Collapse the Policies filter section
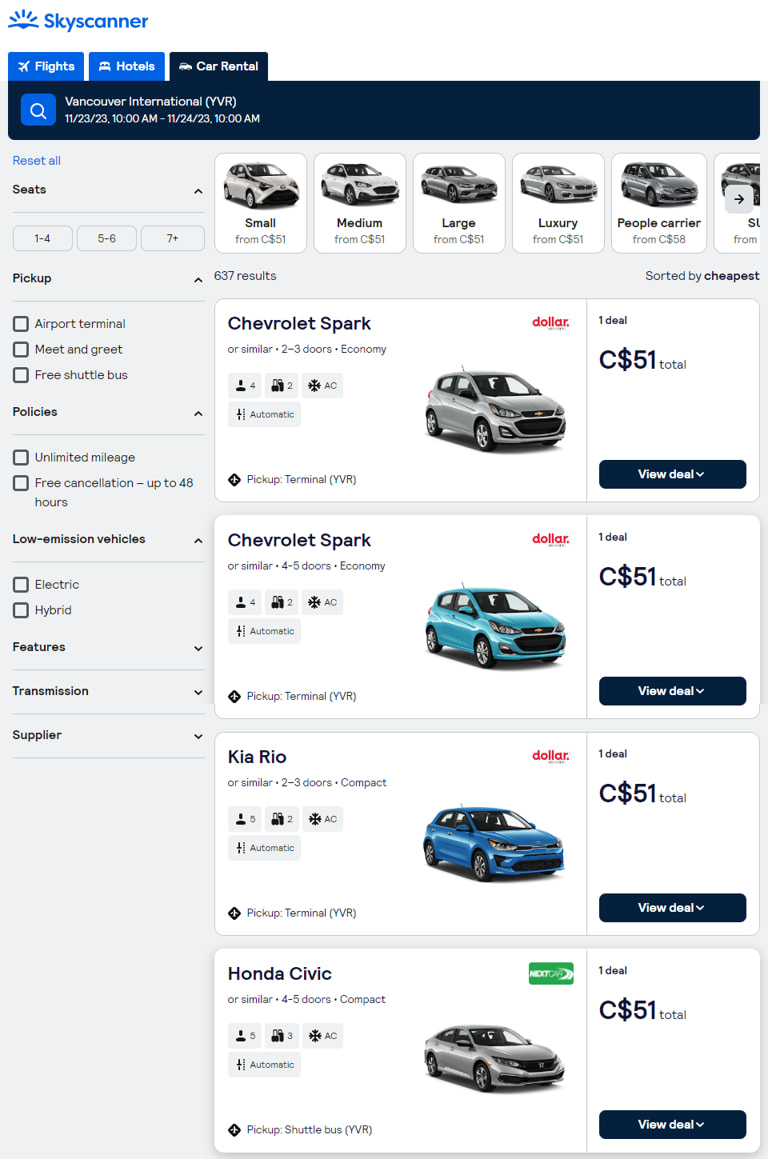768x1159 pixels. coord(198,413)
